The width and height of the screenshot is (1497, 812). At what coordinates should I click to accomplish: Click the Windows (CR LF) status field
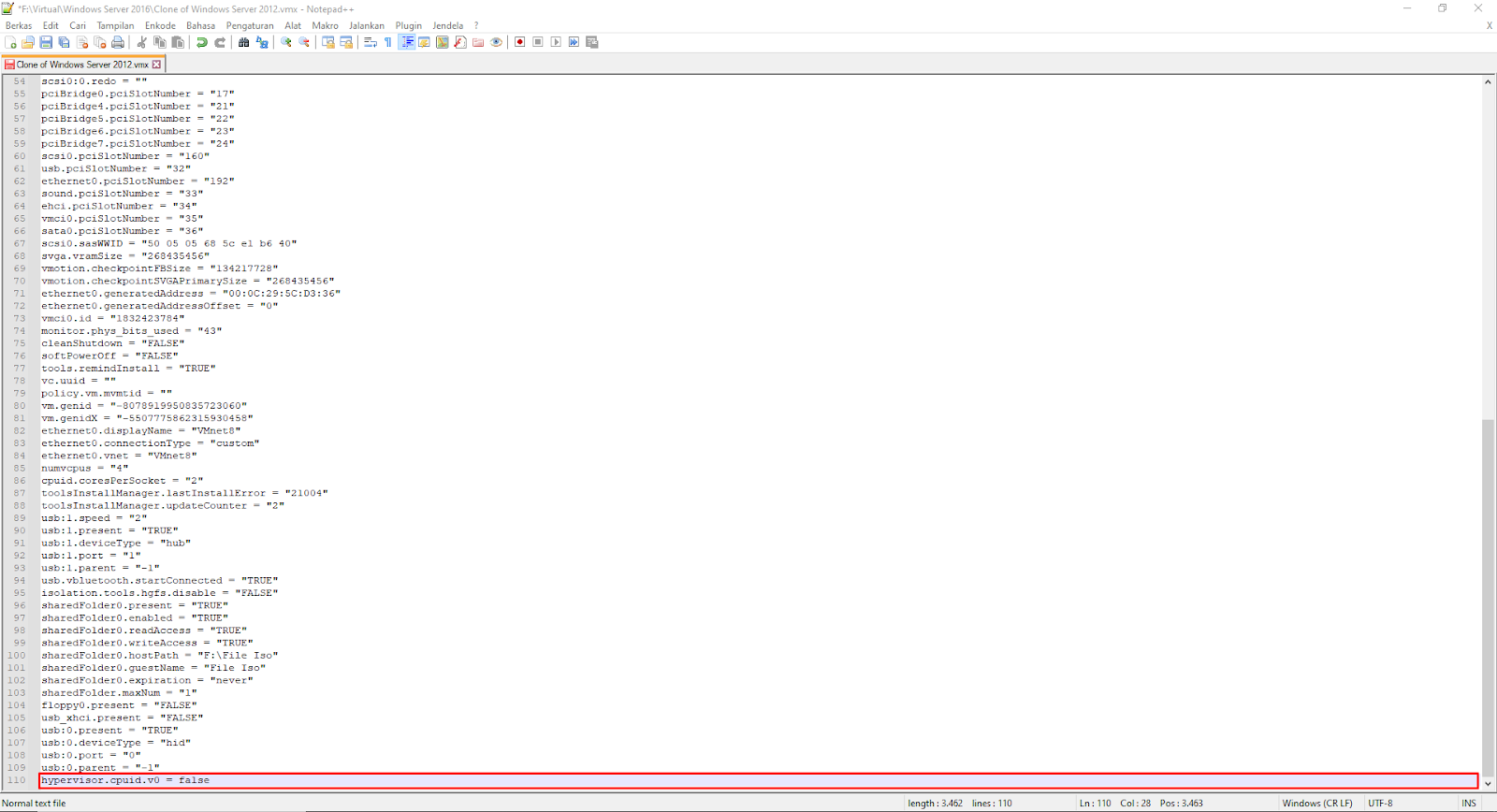[x=1317, y=803]
